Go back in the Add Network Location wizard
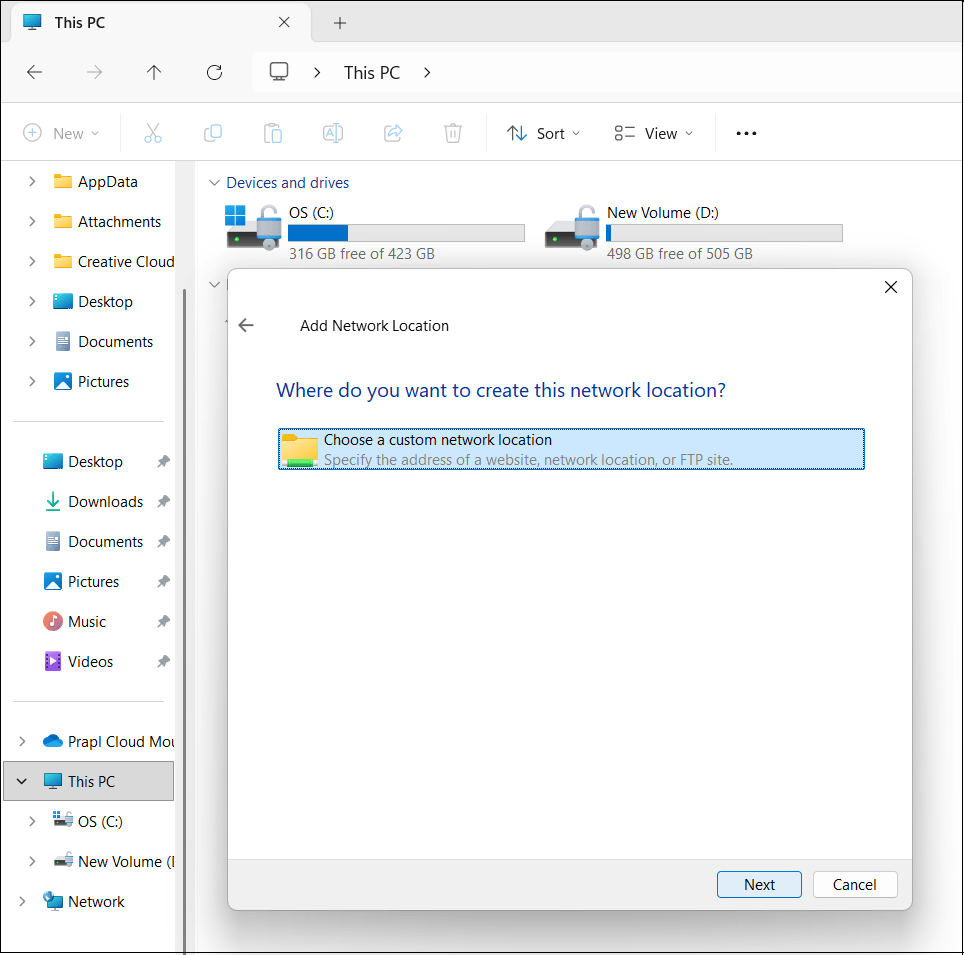 246,325
